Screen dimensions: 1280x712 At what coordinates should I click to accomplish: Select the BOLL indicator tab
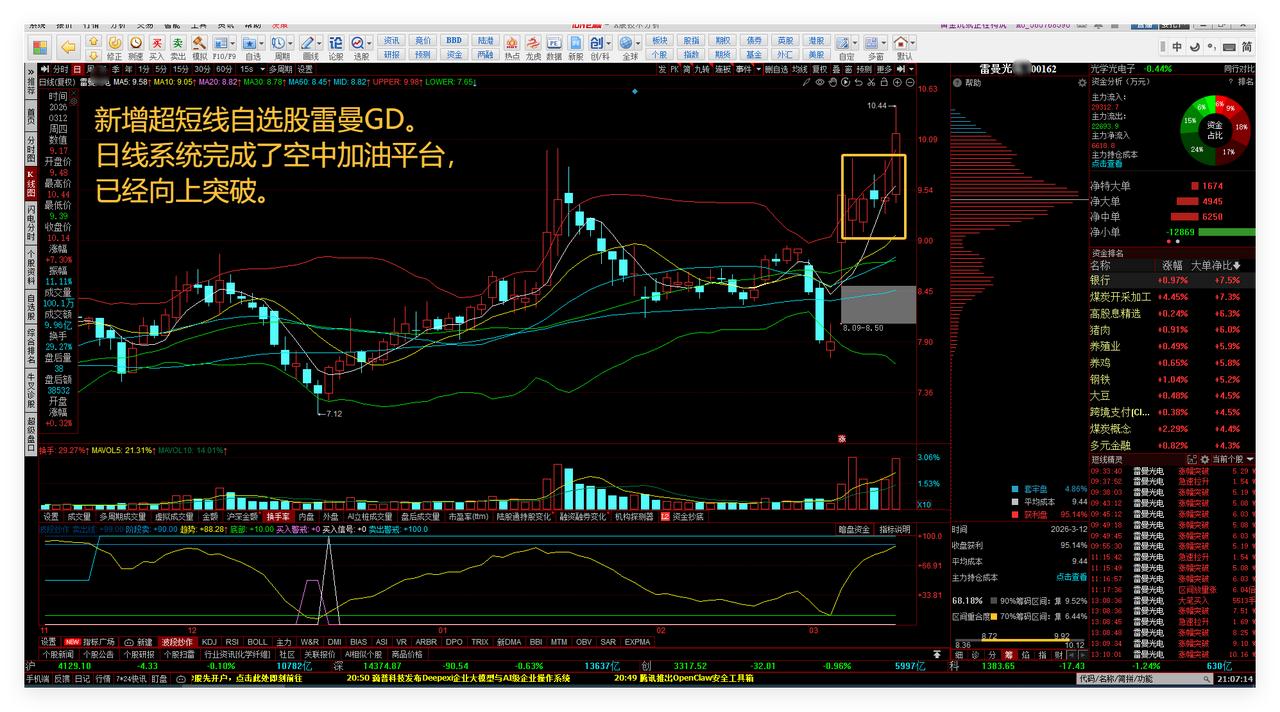(257, 642)
